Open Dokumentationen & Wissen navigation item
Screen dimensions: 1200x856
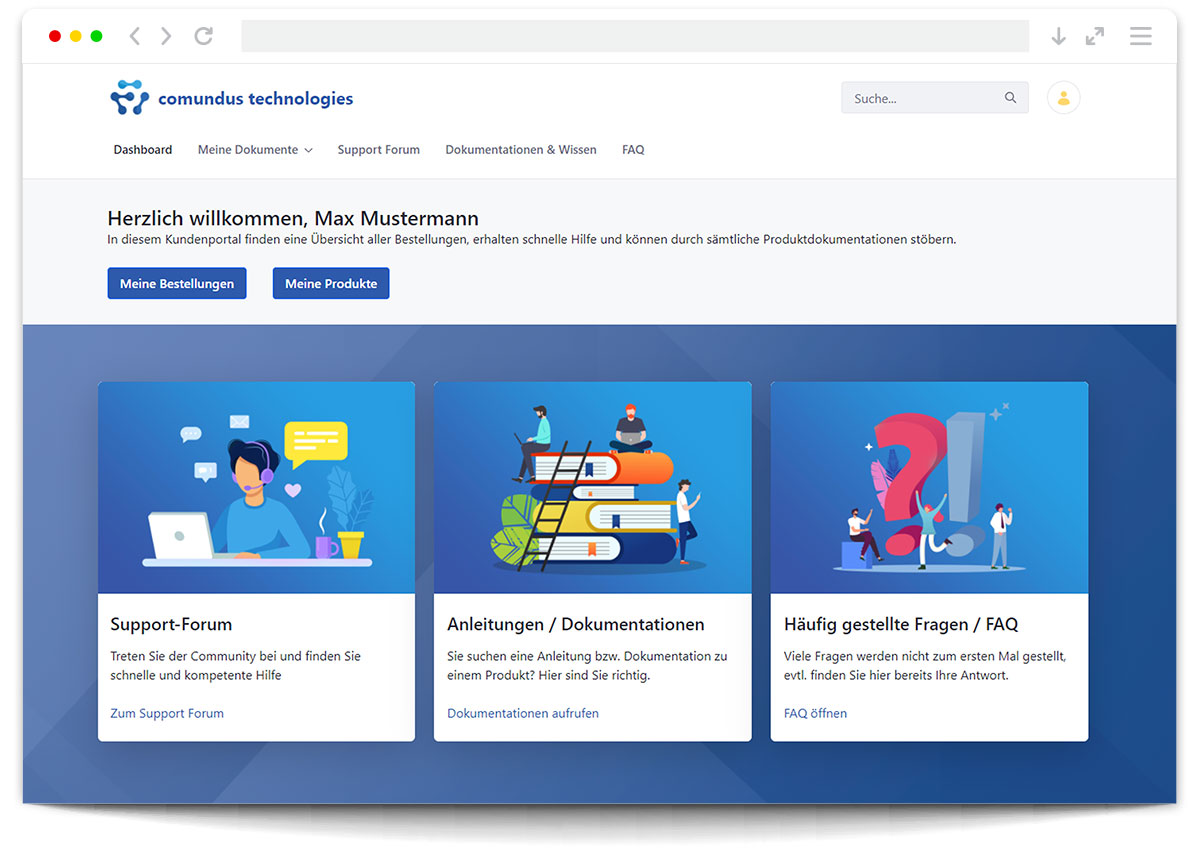point(520,150)
